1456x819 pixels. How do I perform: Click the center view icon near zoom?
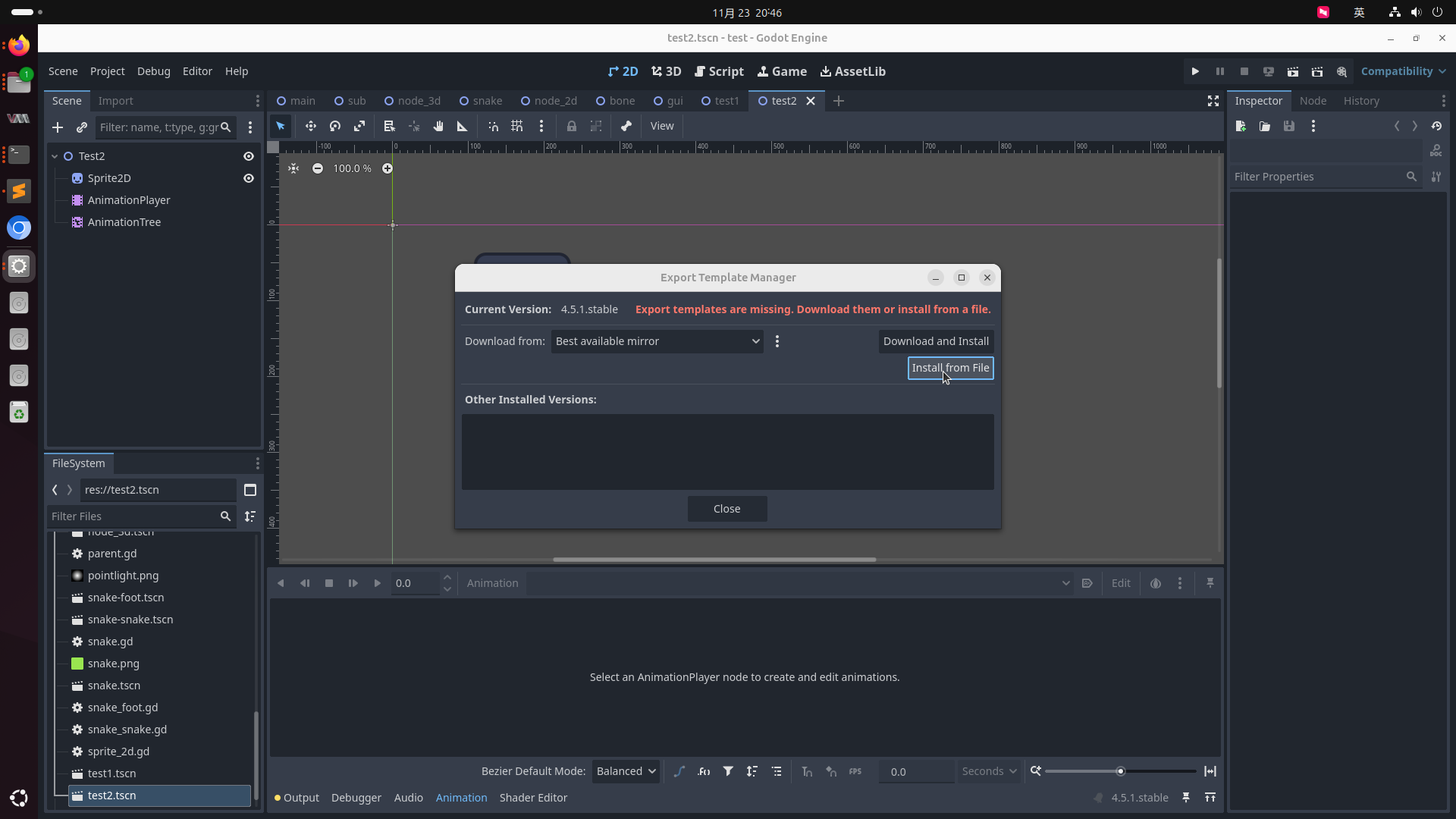pyautogui.click(x=293, y=168)
